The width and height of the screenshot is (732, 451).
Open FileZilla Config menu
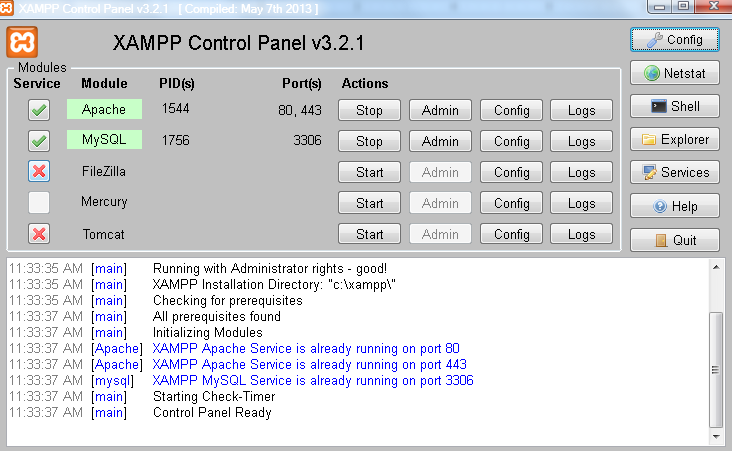coord(512,172)
